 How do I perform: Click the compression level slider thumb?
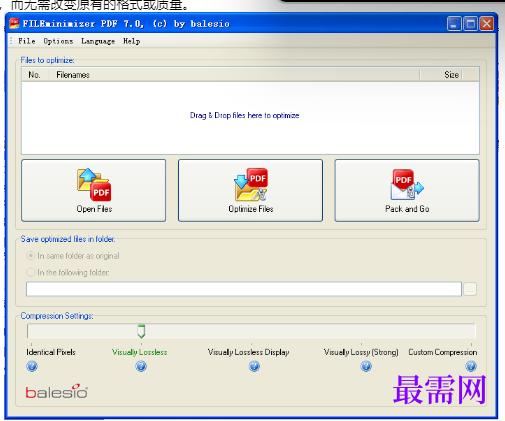click(x=141, y=331)
